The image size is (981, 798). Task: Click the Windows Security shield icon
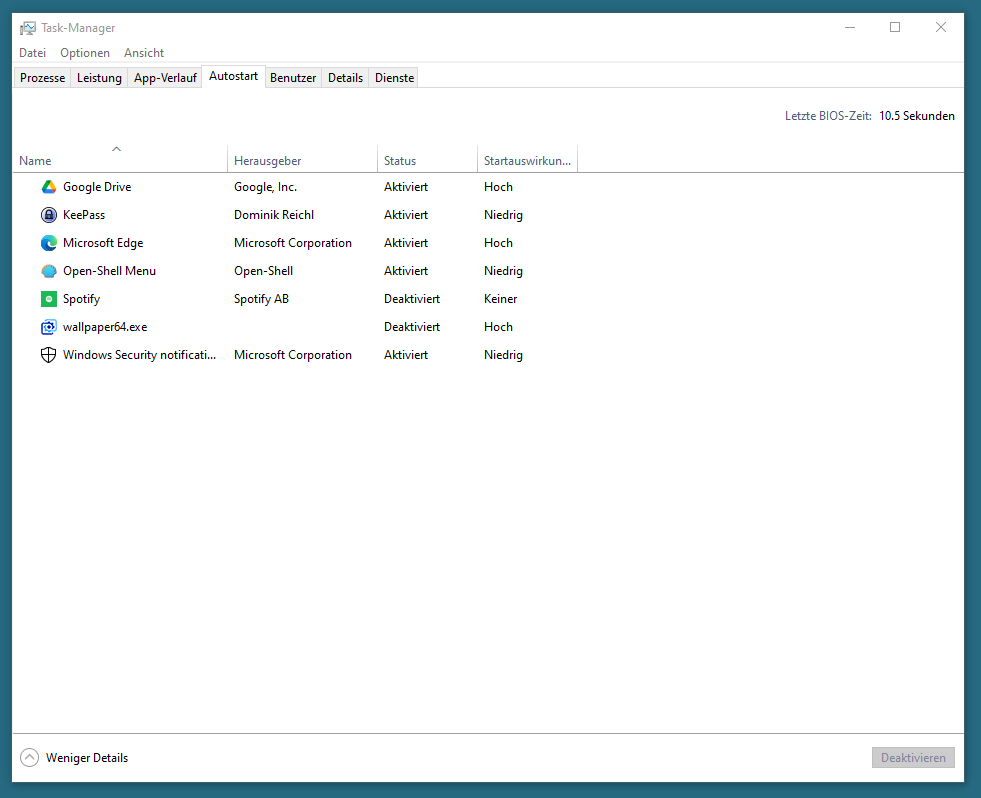tap(49, 355)
